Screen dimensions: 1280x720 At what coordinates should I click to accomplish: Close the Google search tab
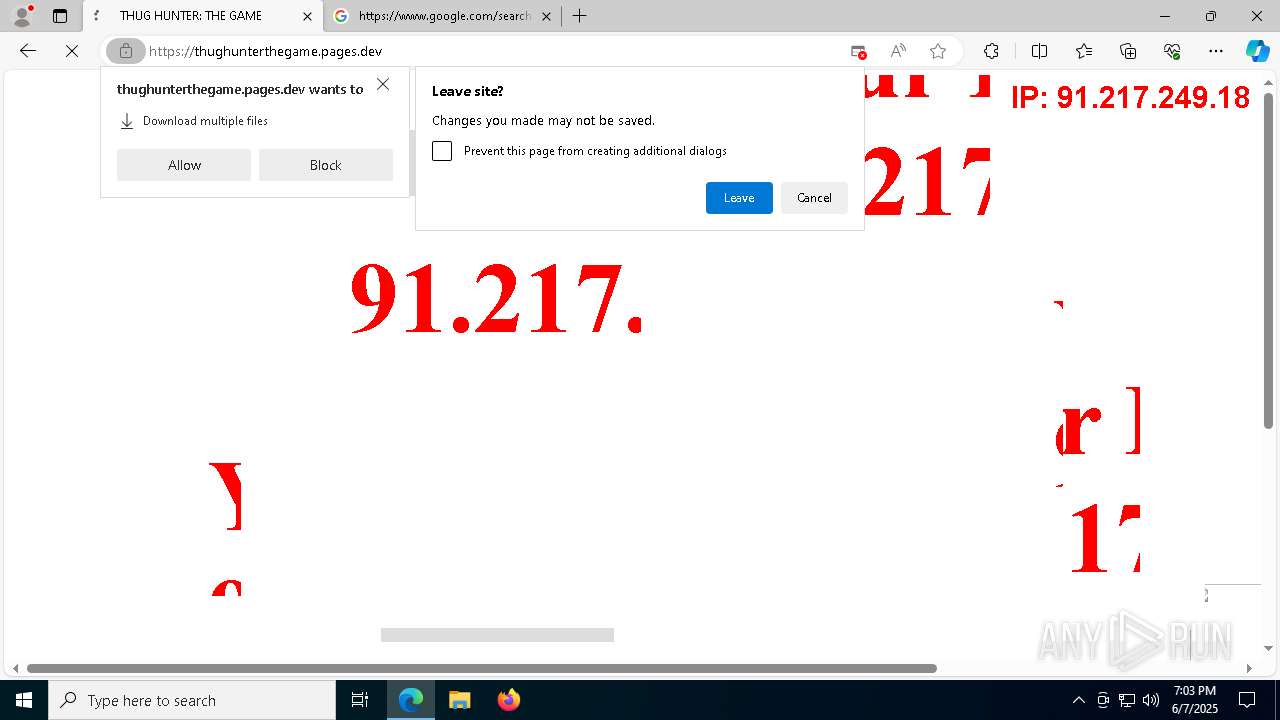click(546, 16)
